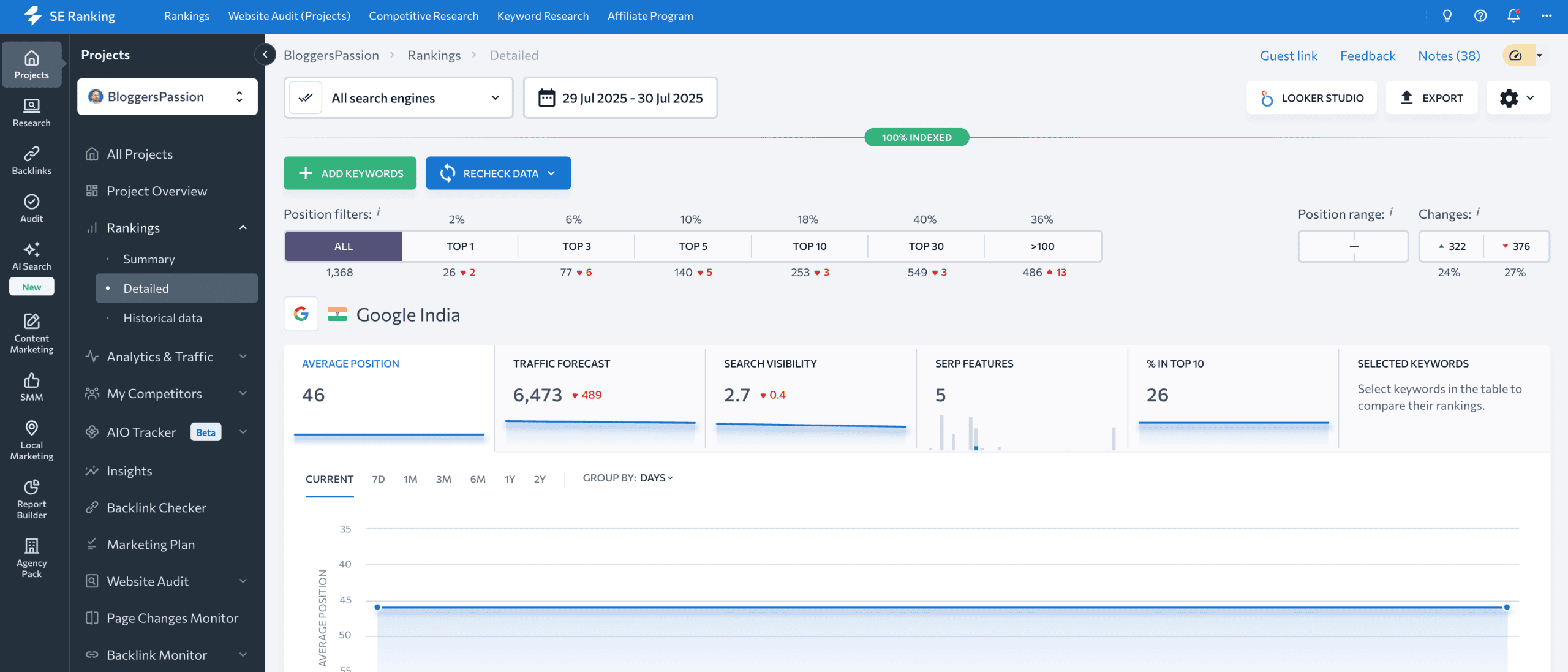1568x672 pixels.
Task: Select the TOP 1 position filter
Action: click(x=460, y=246)
